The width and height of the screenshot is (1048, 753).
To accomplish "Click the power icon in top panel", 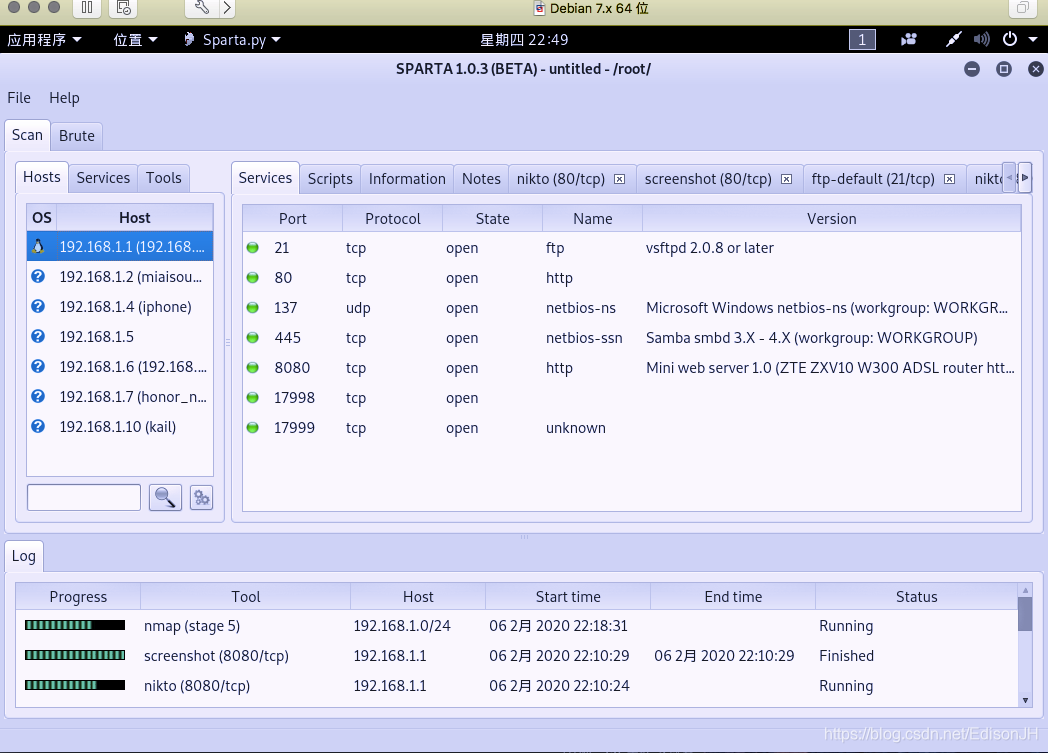I will click(x=1010, y=39).
